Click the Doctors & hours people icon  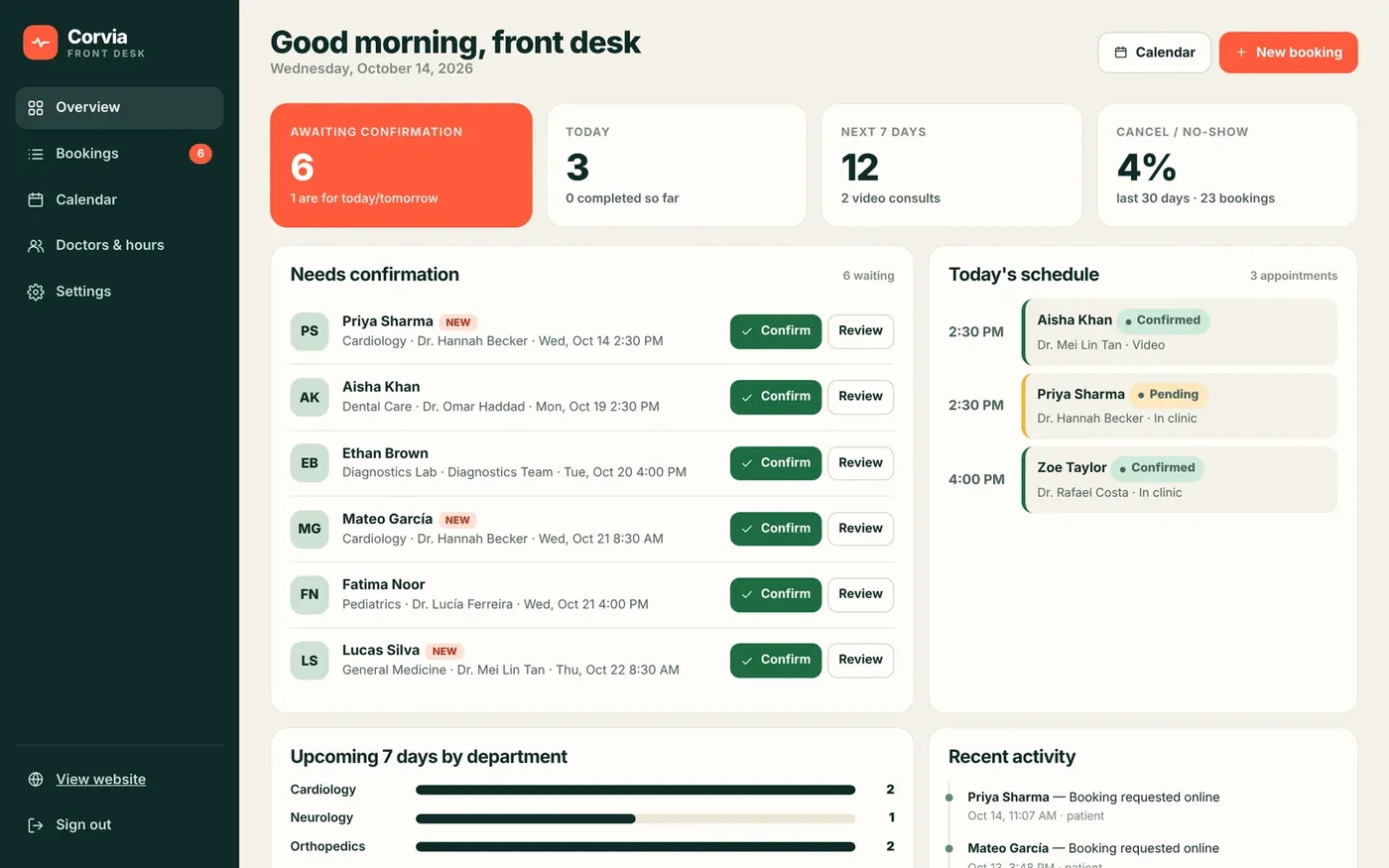point(36,246)
